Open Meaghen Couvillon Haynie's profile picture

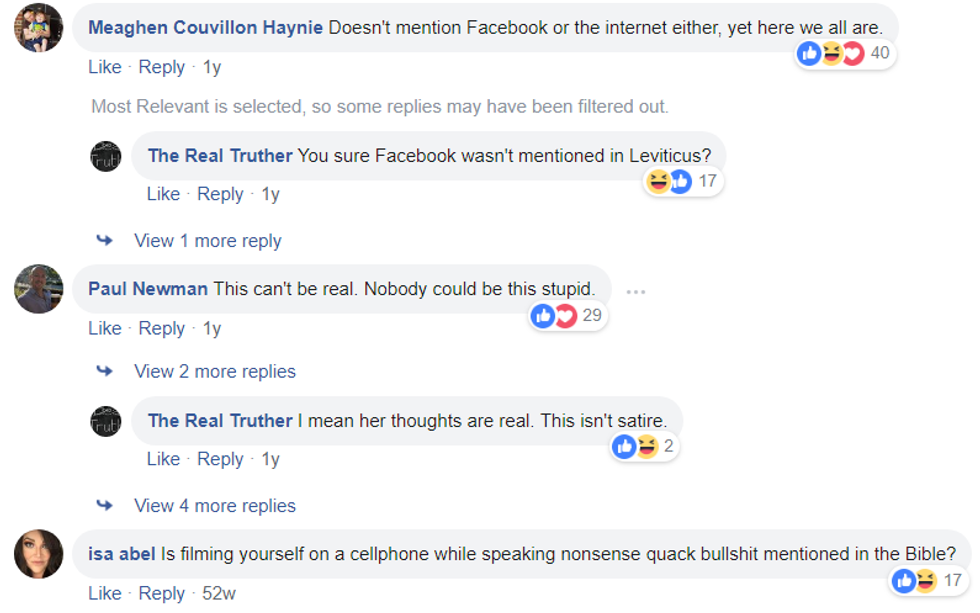point(39,27)
